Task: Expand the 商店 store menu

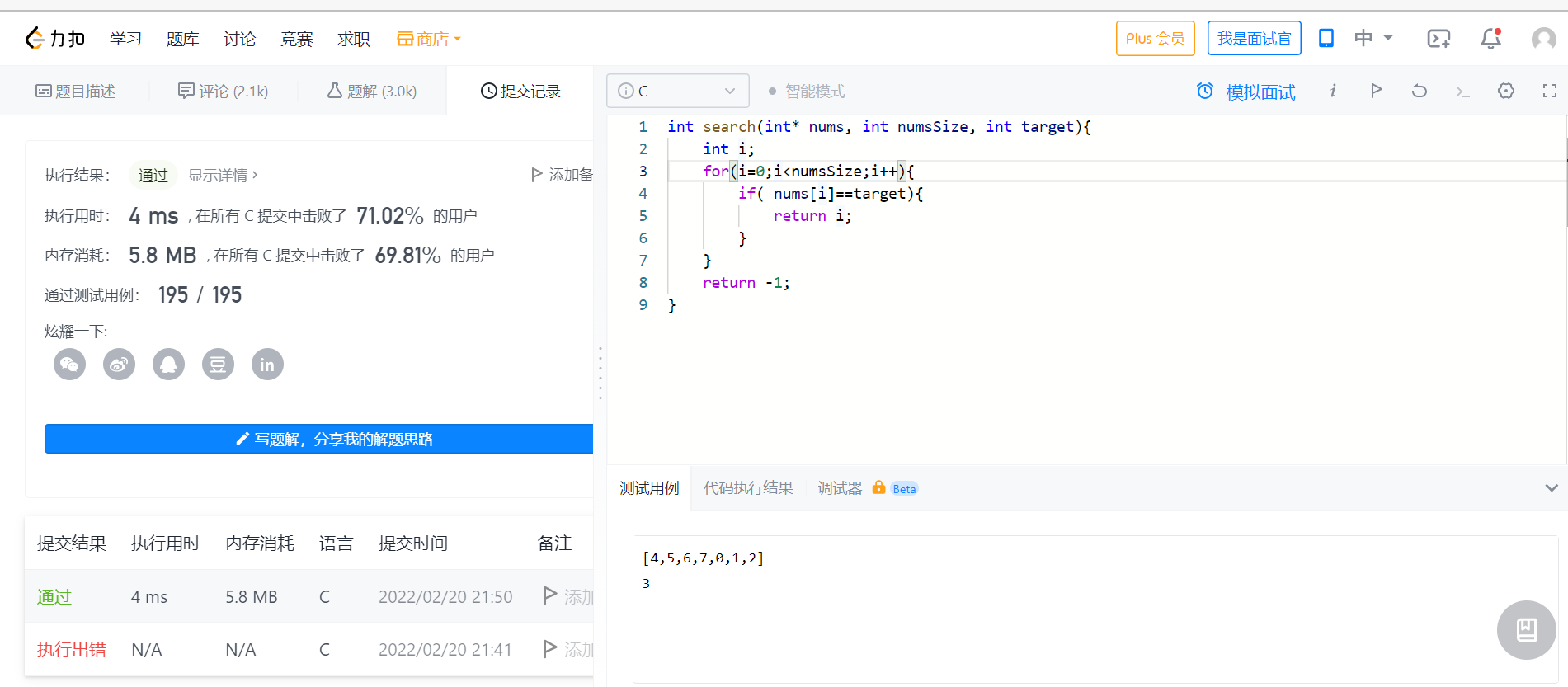Action: point(429,39)
